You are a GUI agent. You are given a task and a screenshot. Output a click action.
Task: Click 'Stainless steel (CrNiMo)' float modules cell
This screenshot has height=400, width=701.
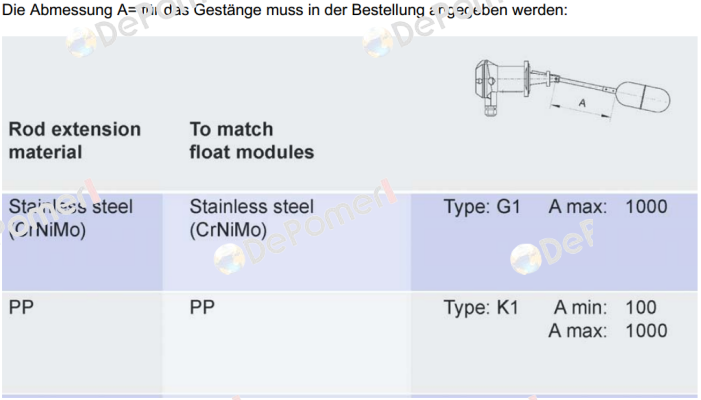tap(252, 218)
